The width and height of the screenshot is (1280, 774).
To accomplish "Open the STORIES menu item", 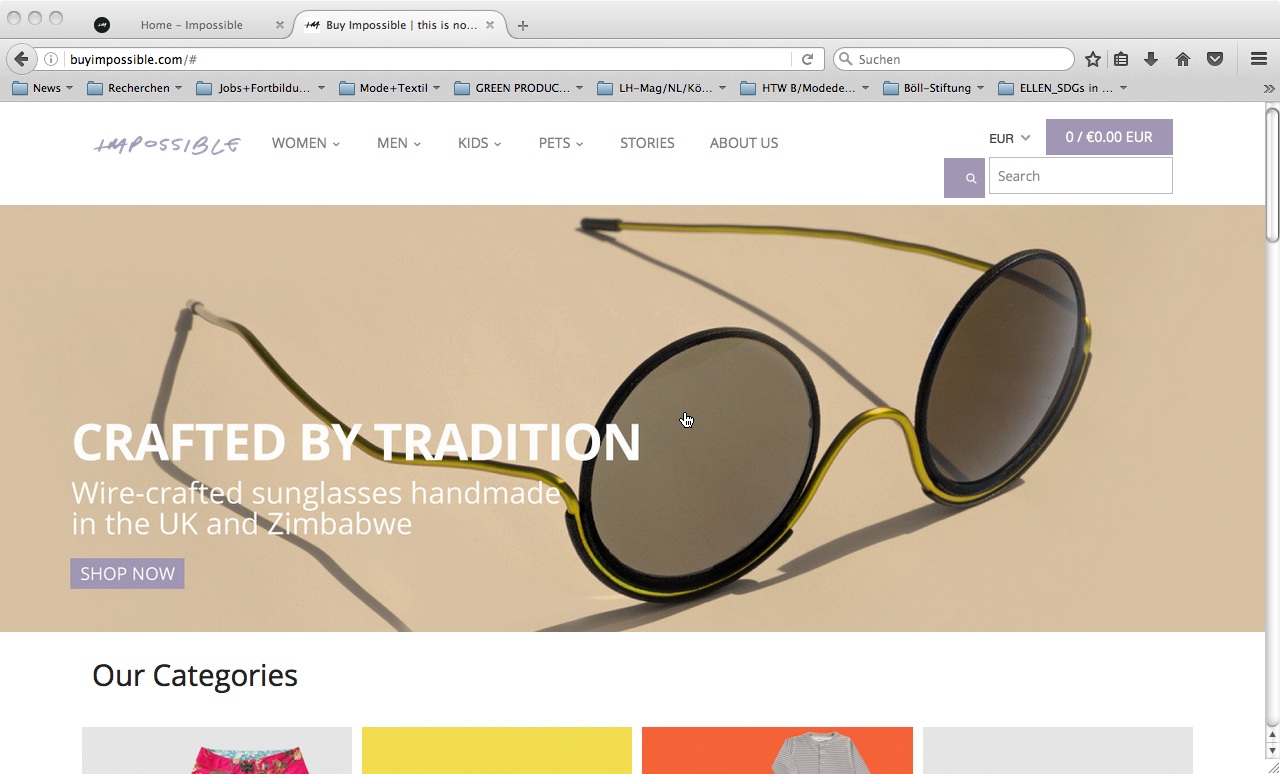I will coord(647,143).
